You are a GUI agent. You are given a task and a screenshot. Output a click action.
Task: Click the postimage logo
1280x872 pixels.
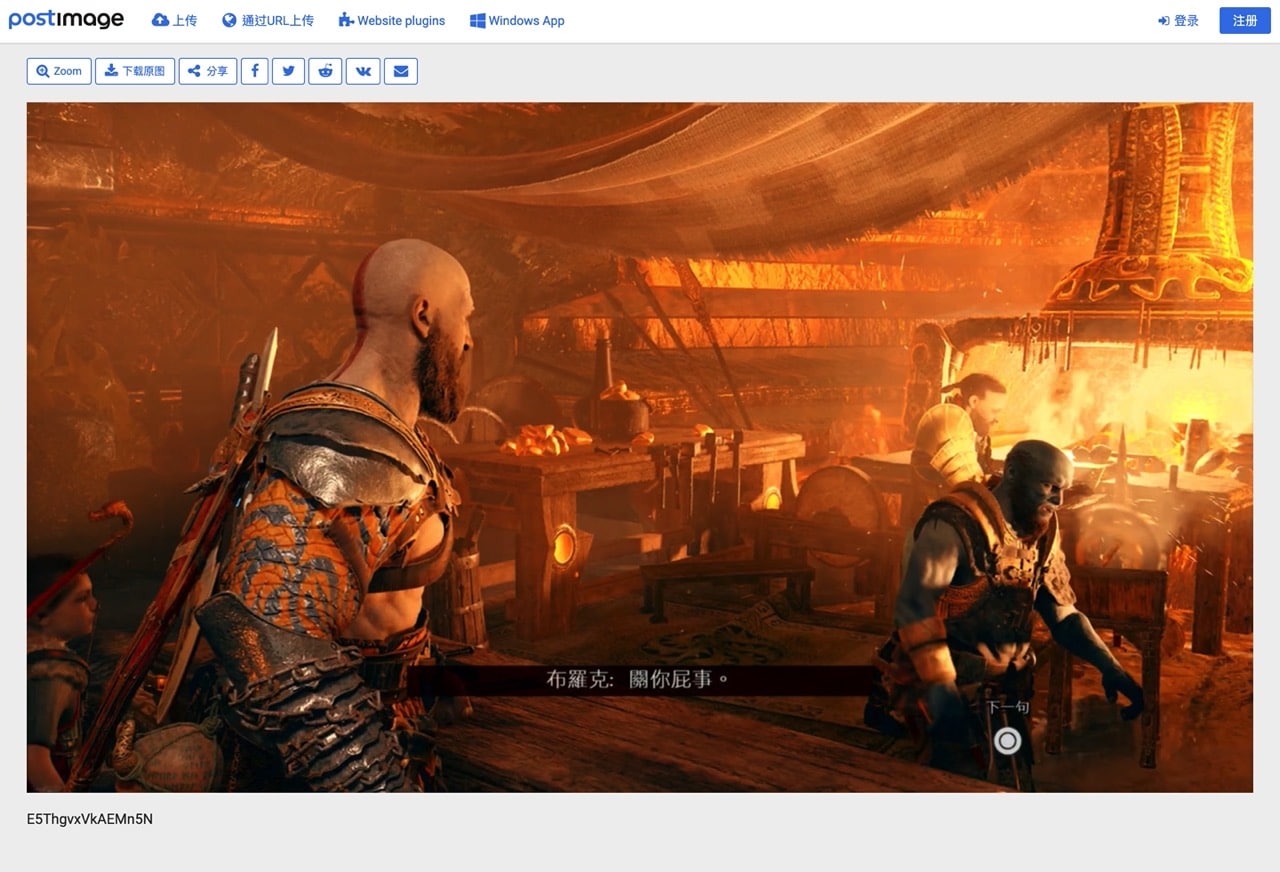(66, 18)
